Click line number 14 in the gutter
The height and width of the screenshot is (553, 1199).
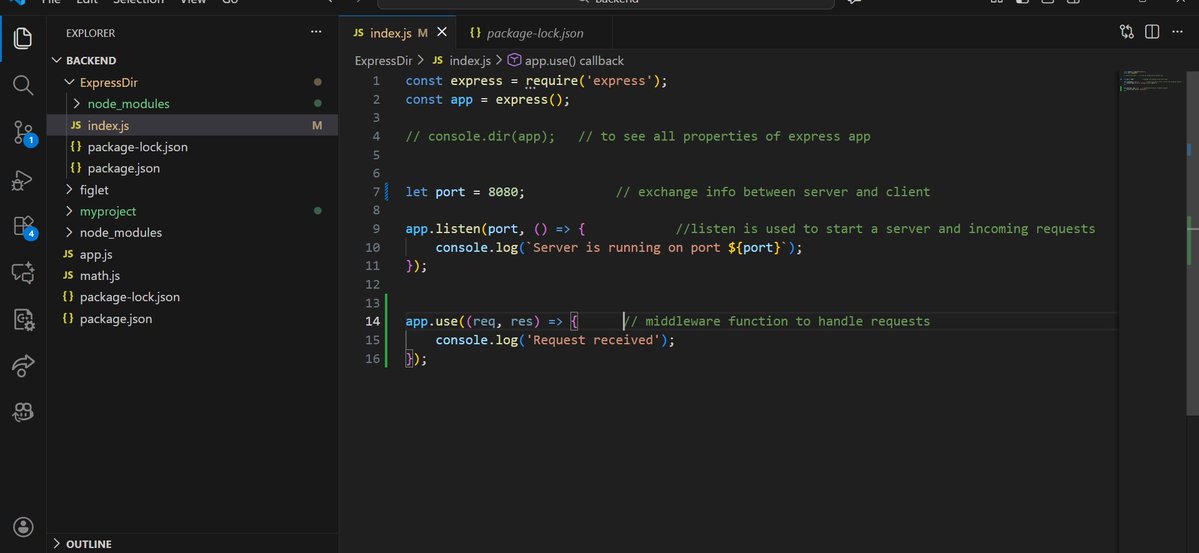(x=372, y=321)
